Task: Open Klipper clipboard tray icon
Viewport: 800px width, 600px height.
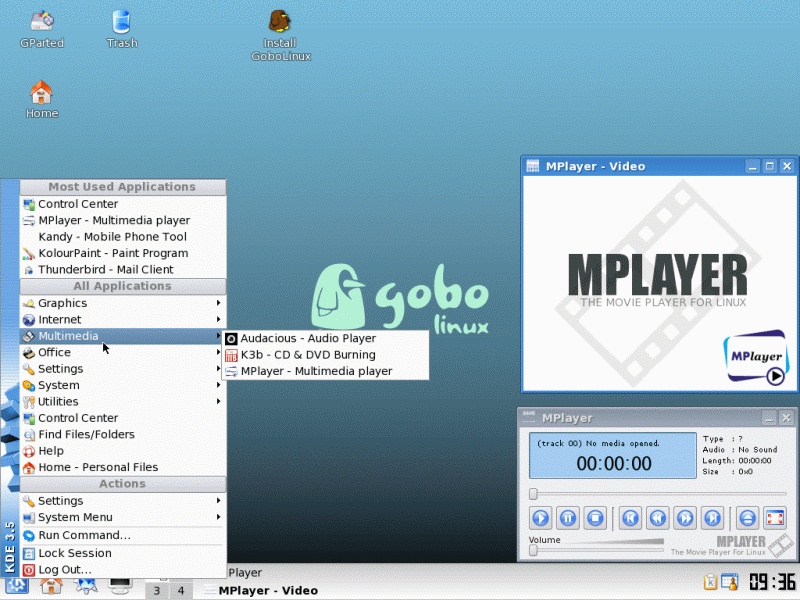Action: (710, 582)
